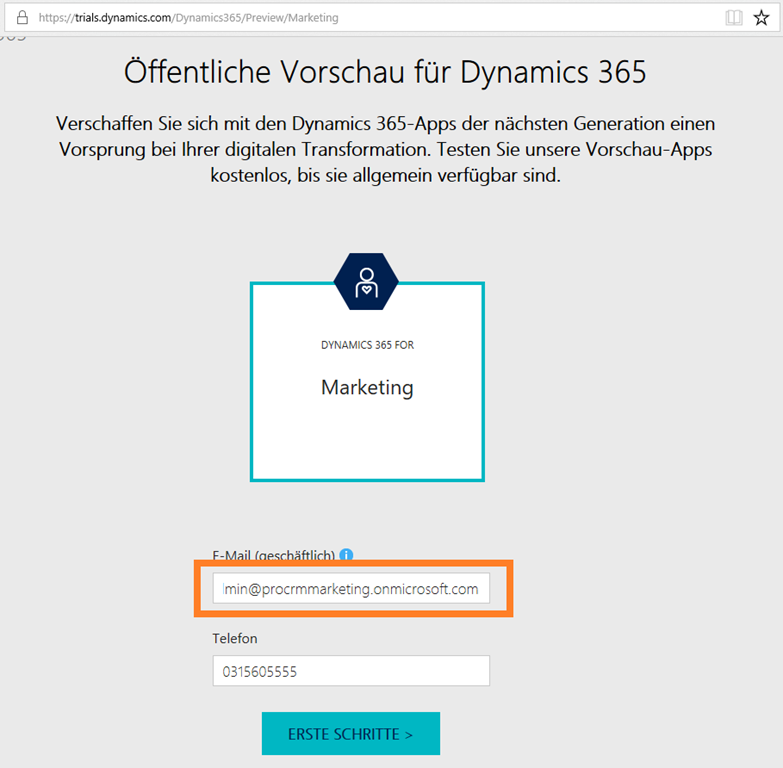
Task: Click the lock icon in the address bar
Action: (x=23, y=17)
